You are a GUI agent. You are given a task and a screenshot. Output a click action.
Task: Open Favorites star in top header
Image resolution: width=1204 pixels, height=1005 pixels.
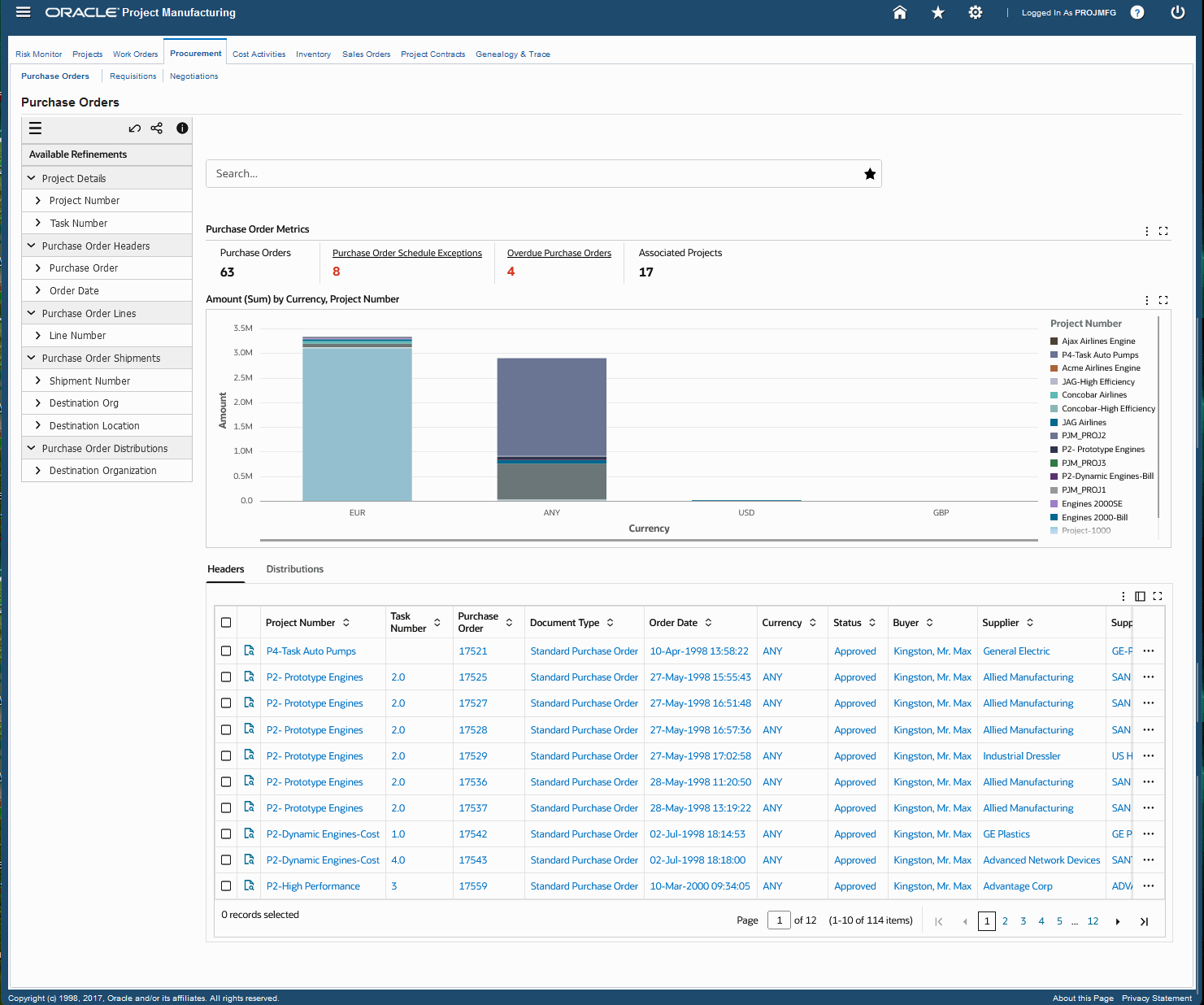tap(938, 12)
